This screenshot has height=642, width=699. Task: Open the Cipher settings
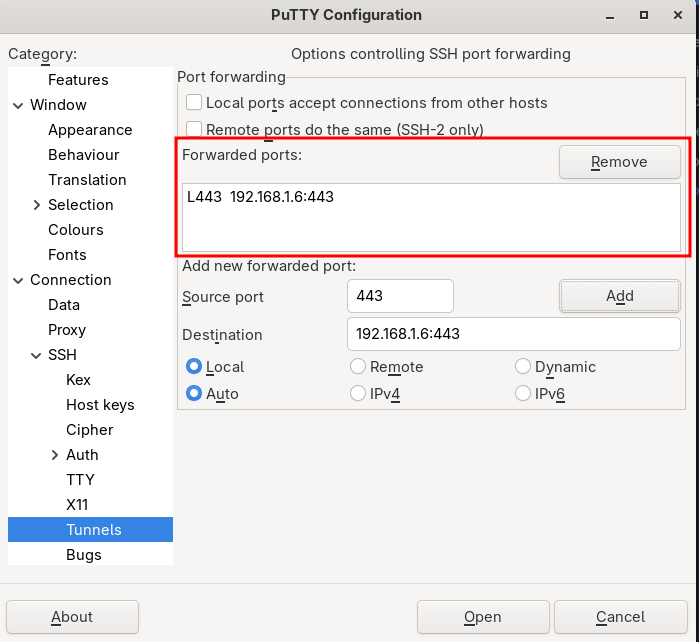[89, 430]
